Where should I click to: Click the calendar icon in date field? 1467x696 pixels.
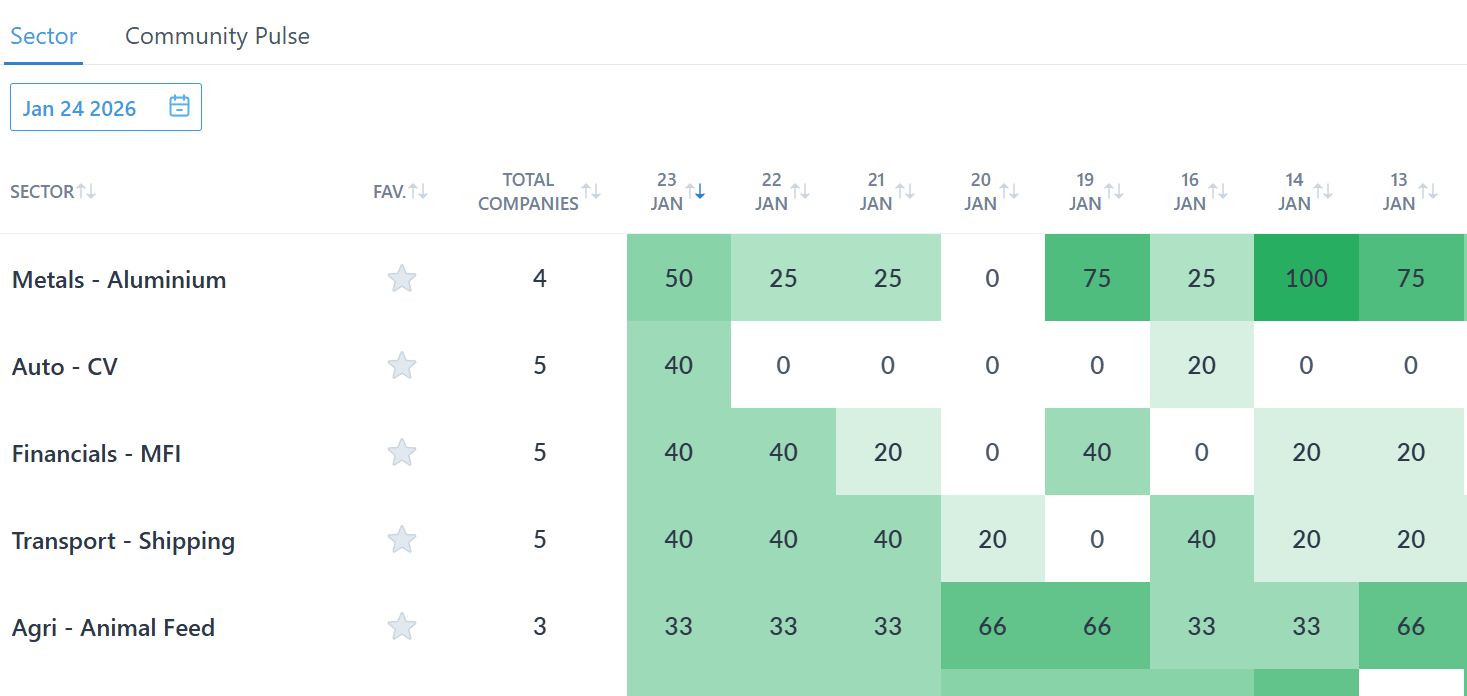[x=179, y=106]
